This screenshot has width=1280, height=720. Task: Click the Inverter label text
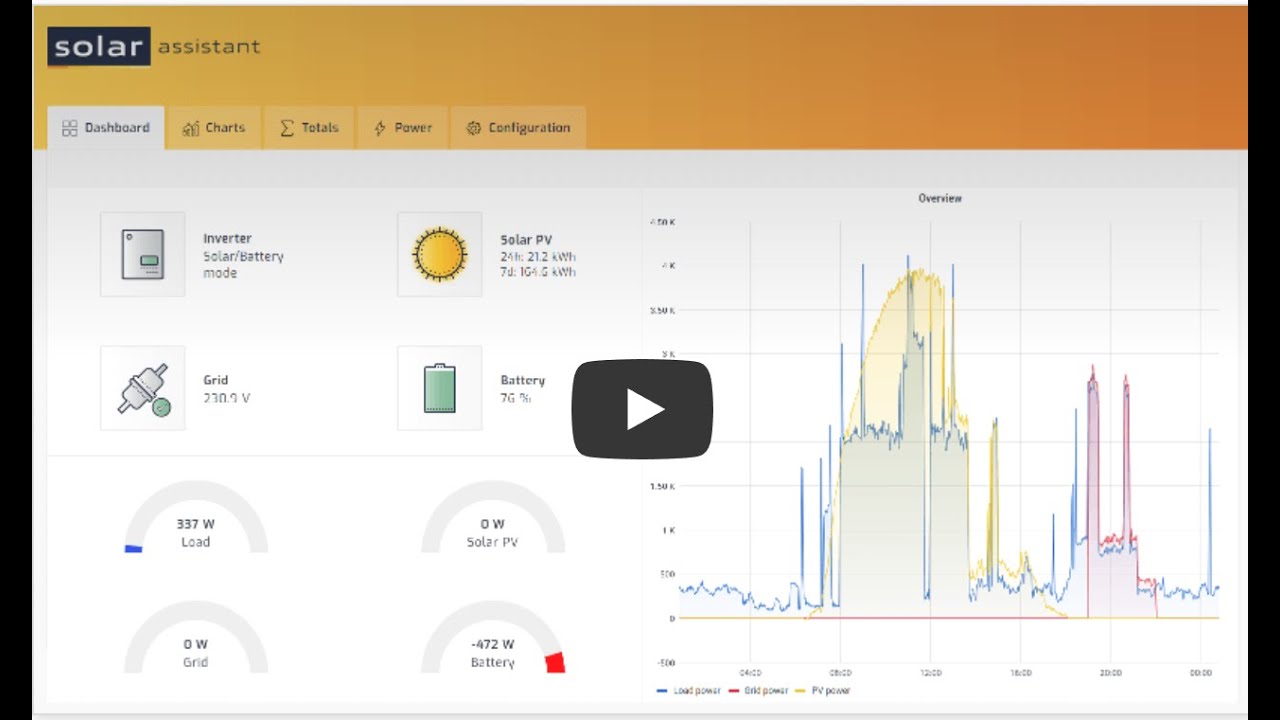pyautogui.click(x=227, y=239)
